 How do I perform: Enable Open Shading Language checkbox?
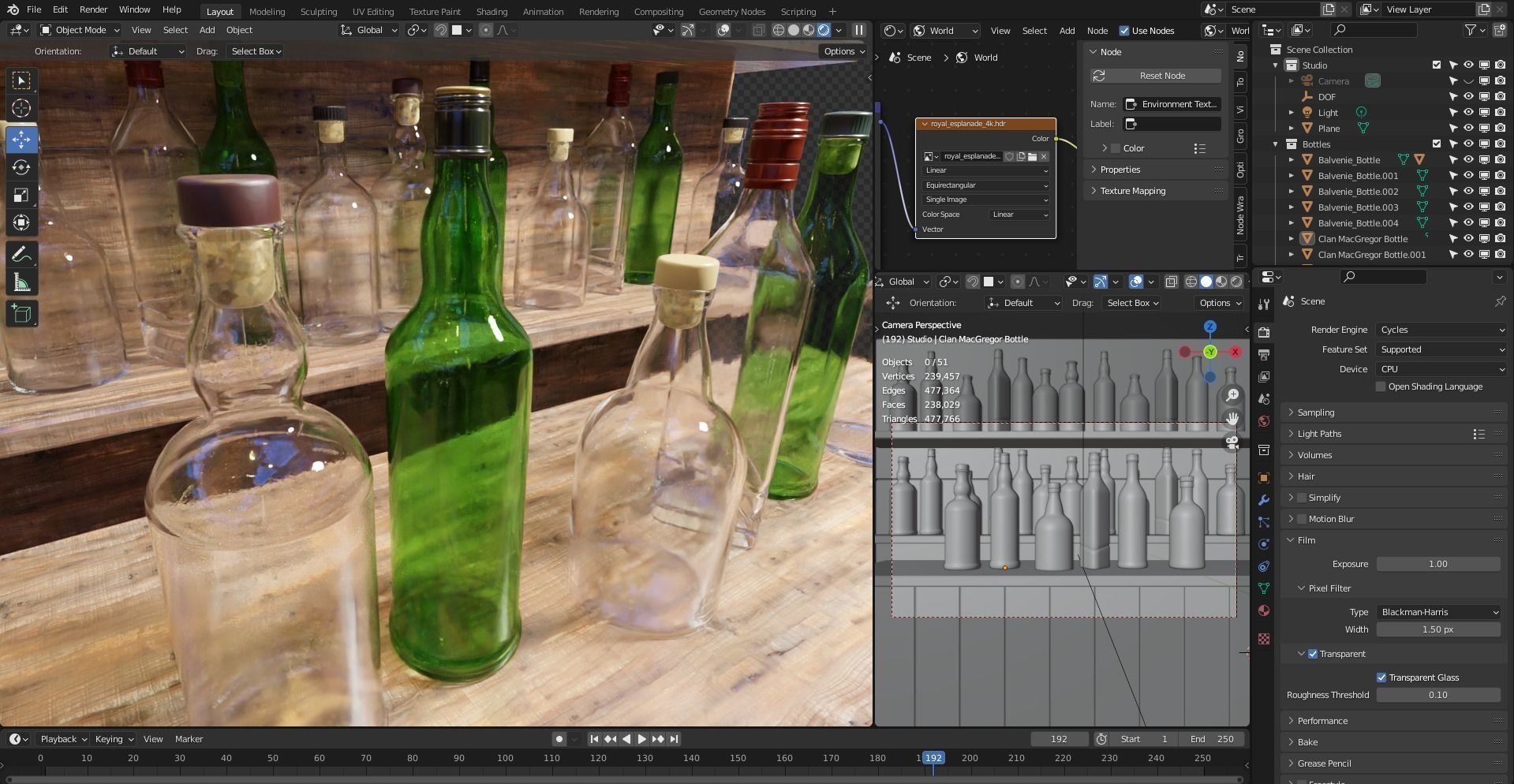[x=1381, y=386]
